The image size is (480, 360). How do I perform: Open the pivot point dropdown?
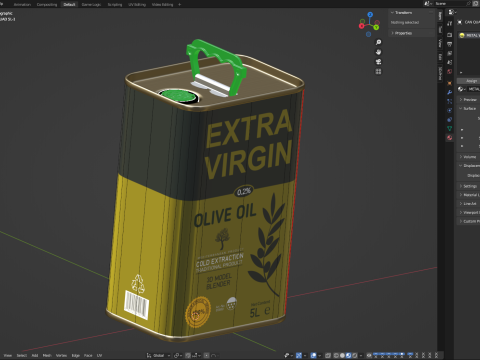click(177, 355)
